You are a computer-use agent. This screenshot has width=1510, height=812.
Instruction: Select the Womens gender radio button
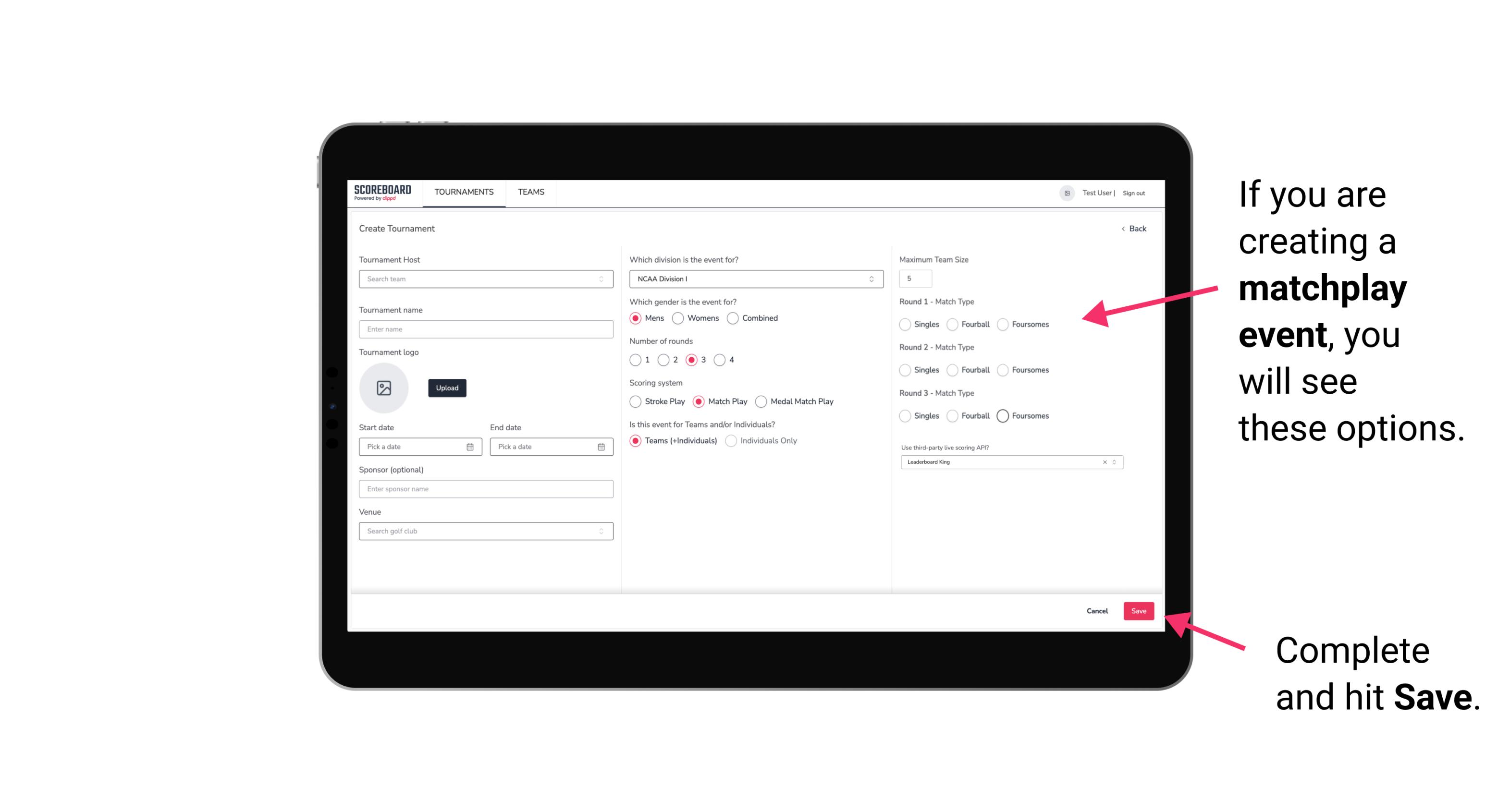679,318
